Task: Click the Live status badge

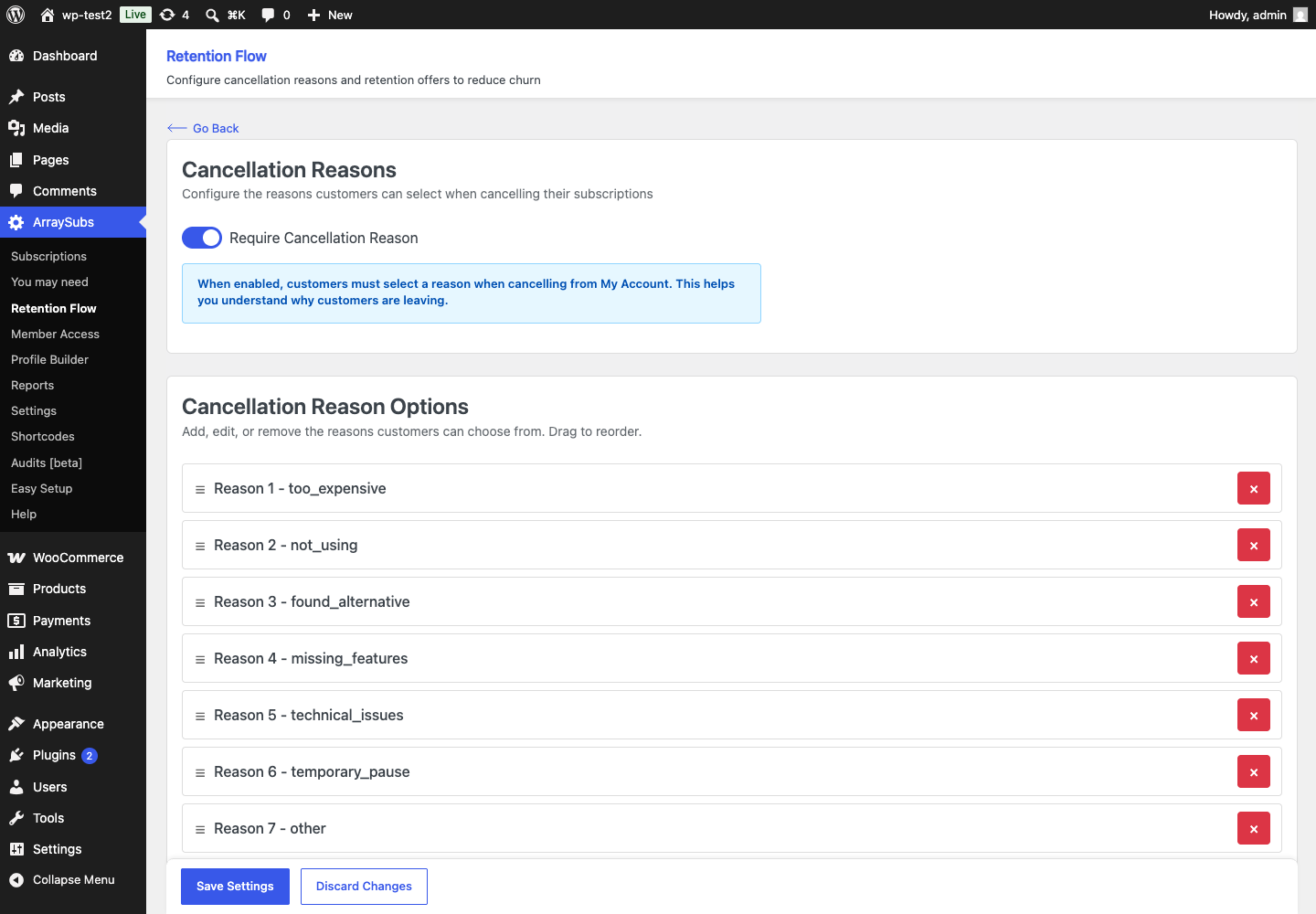Action: 135,15
